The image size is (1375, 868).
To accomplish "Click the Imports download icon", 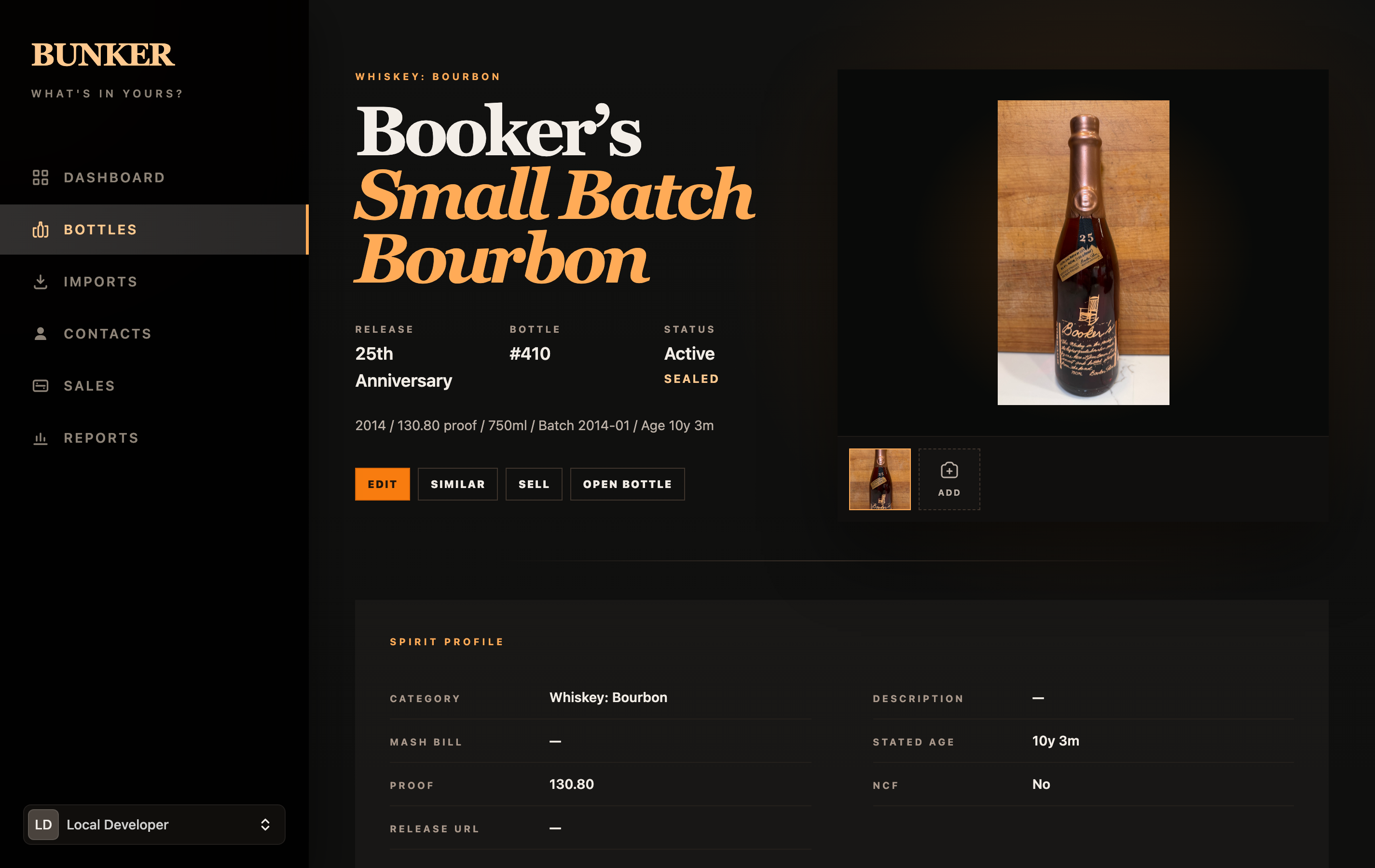I will 41,282.
